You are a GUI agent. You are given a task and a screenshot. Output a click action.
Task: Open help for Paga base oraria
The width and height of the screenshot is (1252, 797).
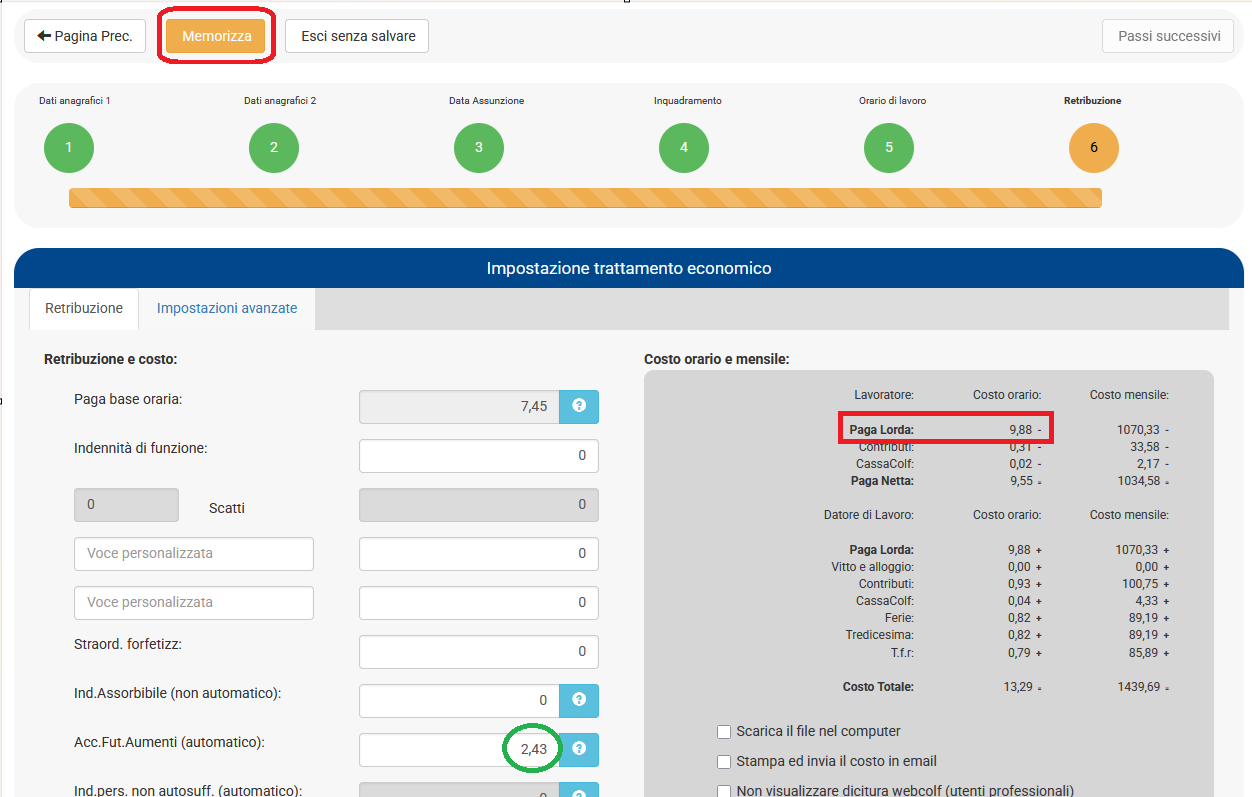click(578, 406)
